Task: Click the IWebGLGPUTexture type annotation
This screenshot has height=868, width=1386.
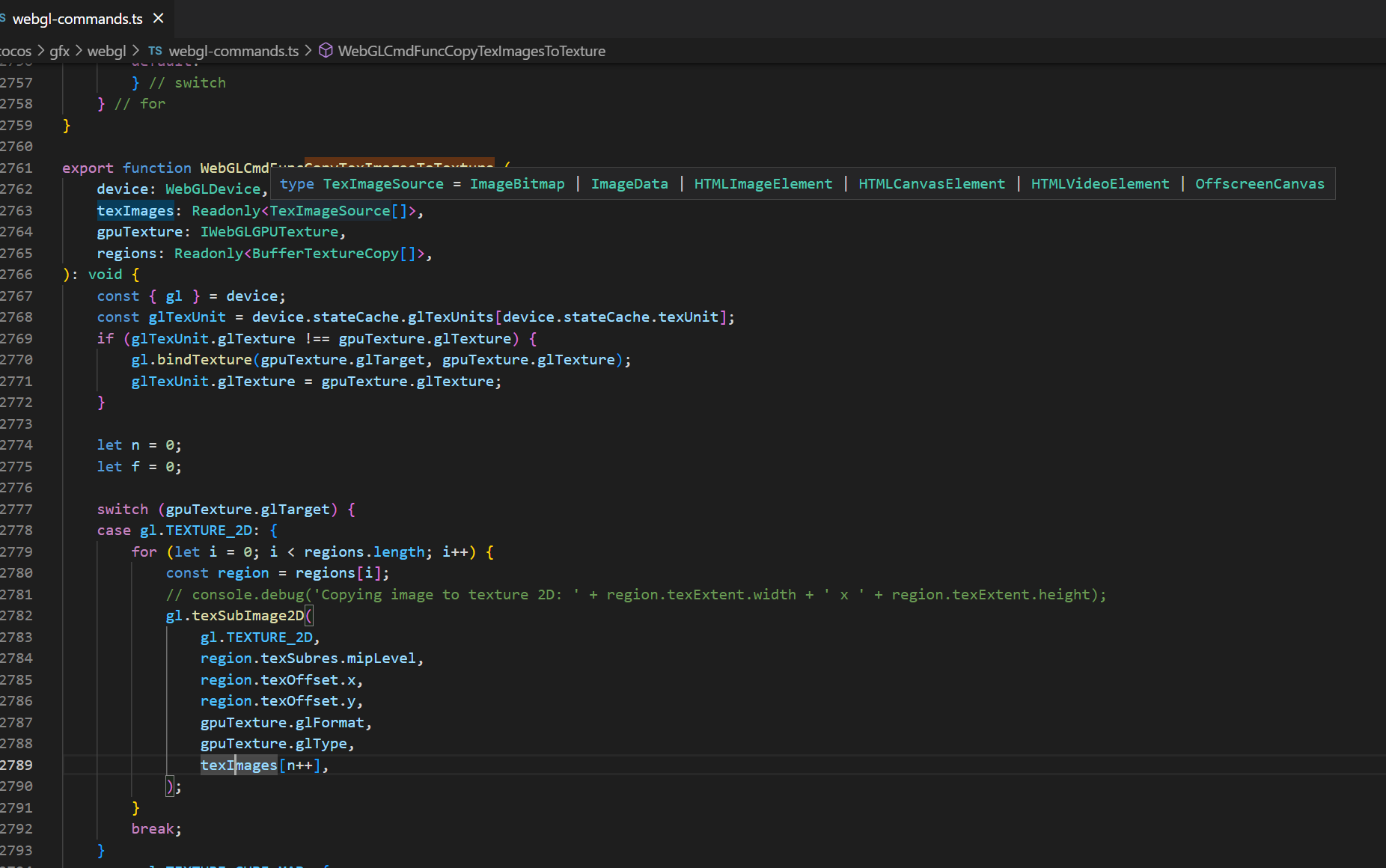Action: pyautogui.click(x=269, y=232)
